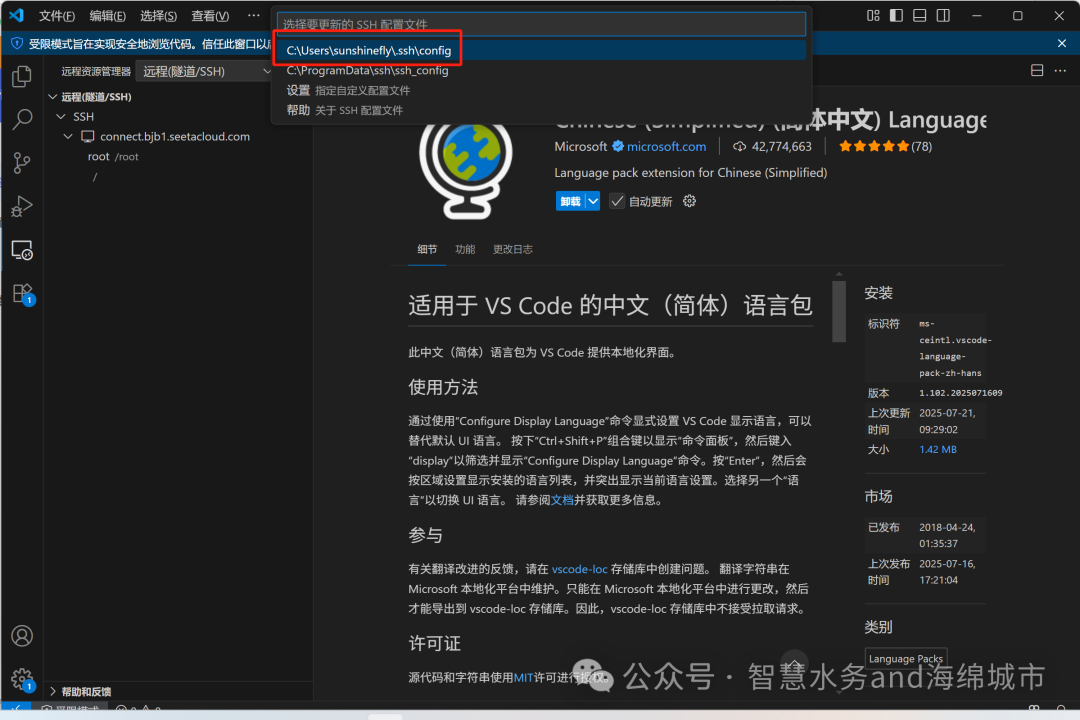Open the Explorer view
Viewport: 1080px width, 720px height.
(22, 75)
